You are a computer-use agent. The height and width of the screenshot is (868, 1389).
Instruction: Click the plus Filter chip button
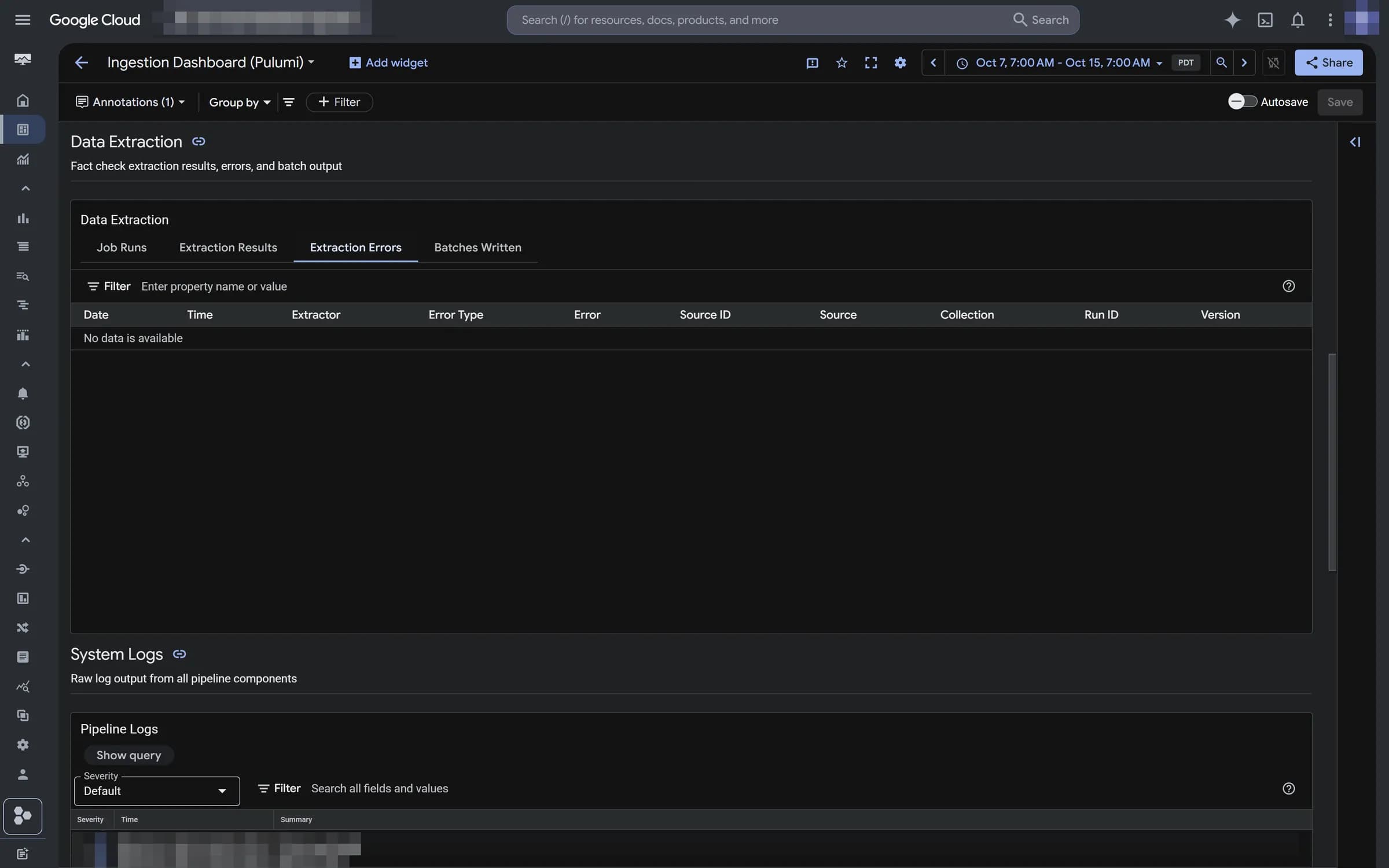point(339,102)
